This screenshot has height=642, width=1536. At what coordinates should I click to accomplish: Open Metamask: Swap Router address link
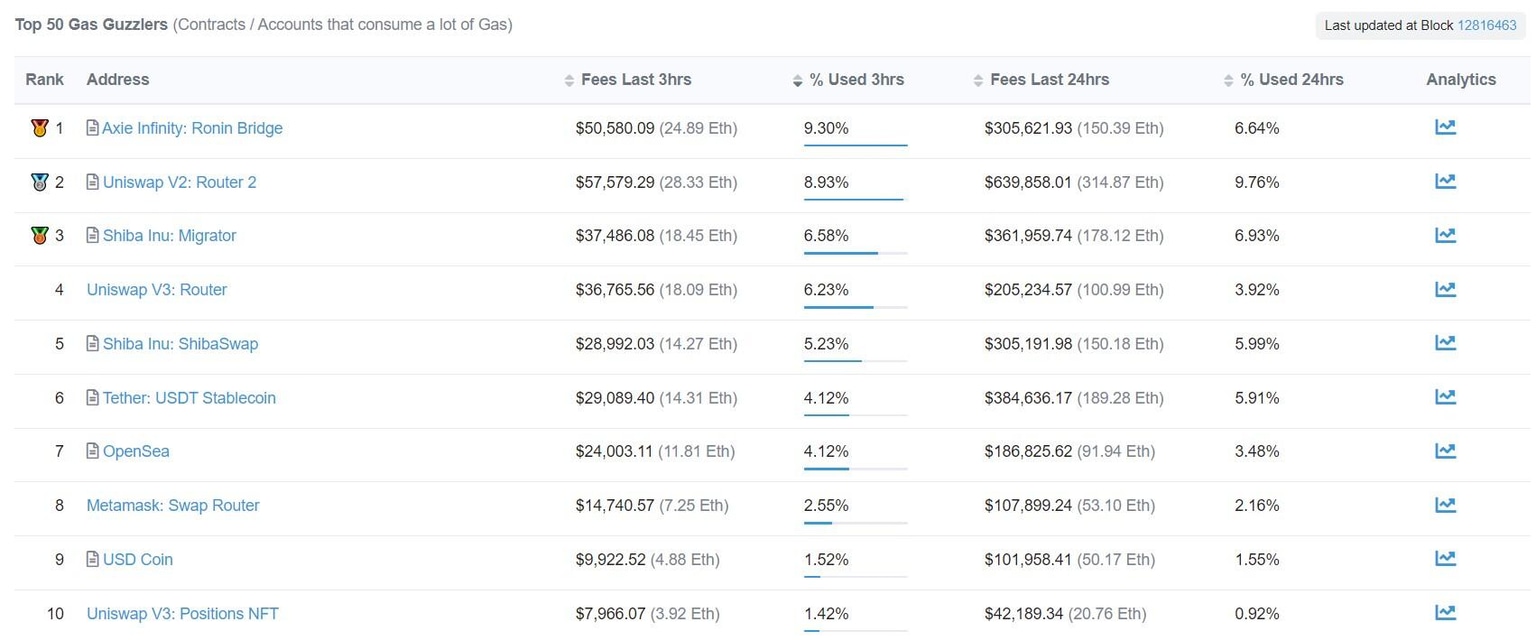pyautogui.click(x=173, y=506)
